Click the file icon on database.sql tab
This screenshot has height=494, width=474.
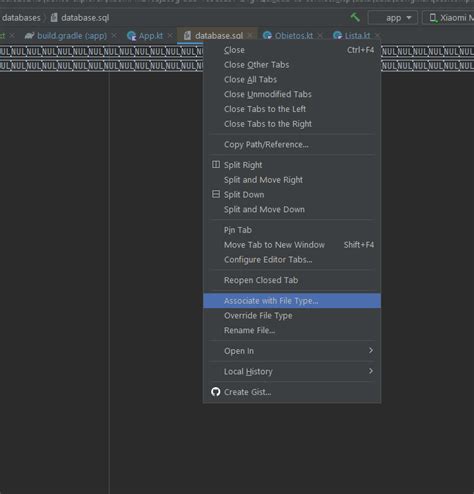[187, 35]
